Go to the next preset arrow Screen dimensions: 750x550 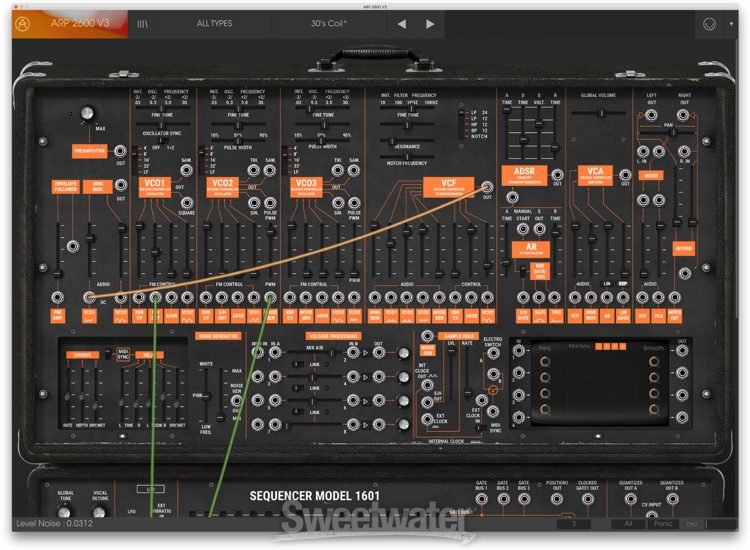click(x=430, y=23)
